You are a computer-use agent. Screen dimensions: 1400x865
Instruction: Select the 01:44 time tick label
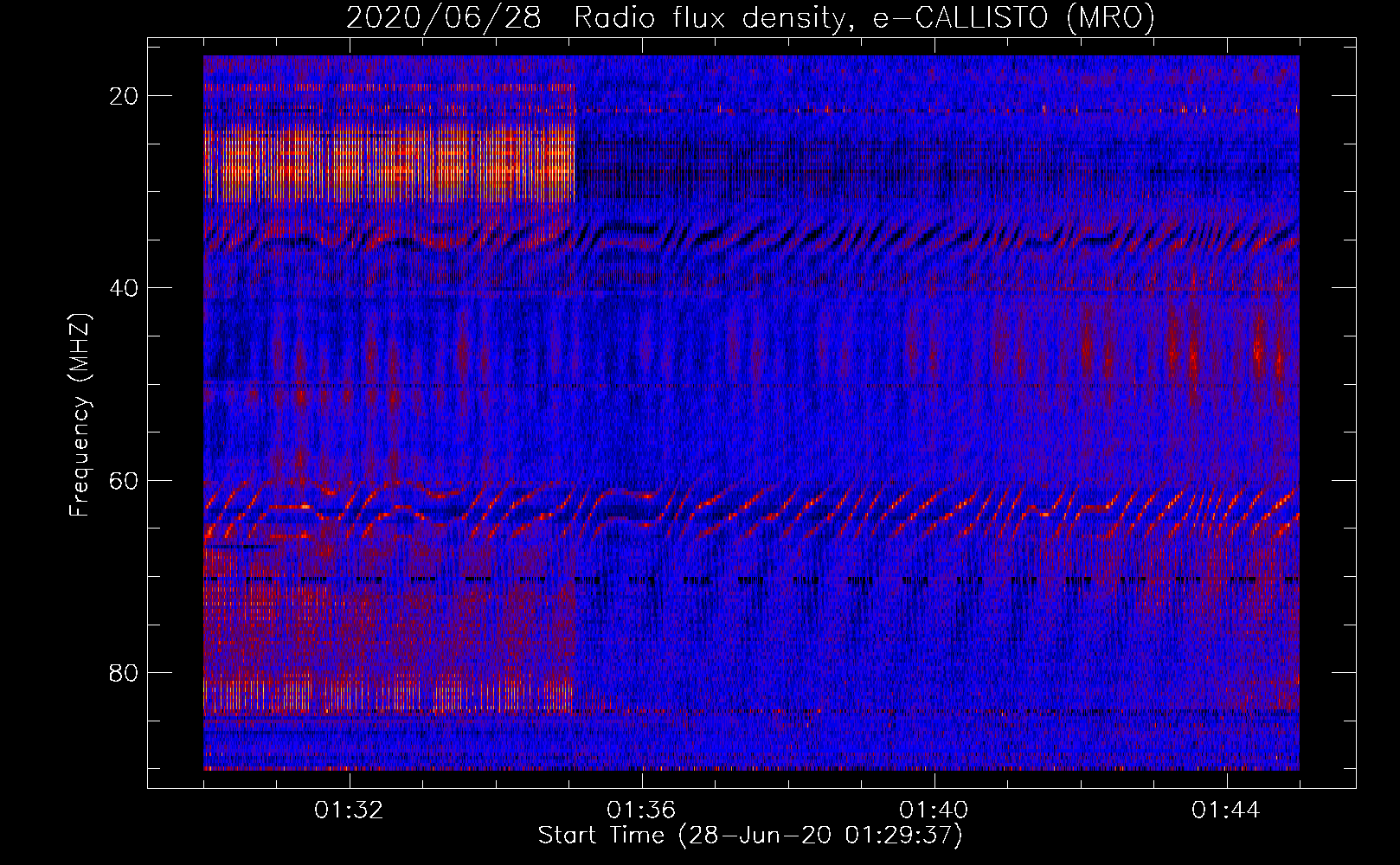[x=1227, y=811]
